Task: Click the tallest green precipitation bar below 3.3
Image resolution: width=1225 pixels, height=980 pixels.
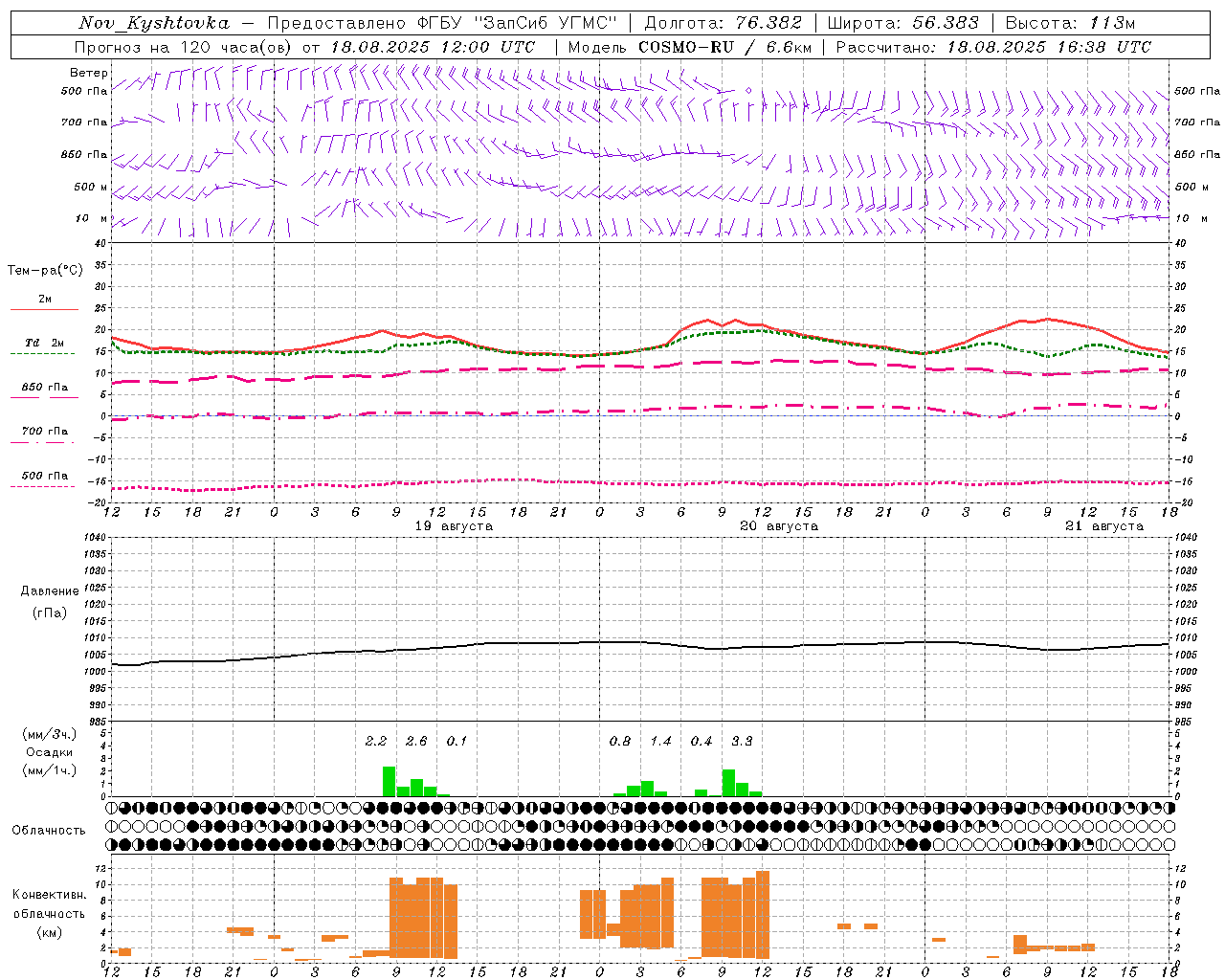Action: (728, 783)
